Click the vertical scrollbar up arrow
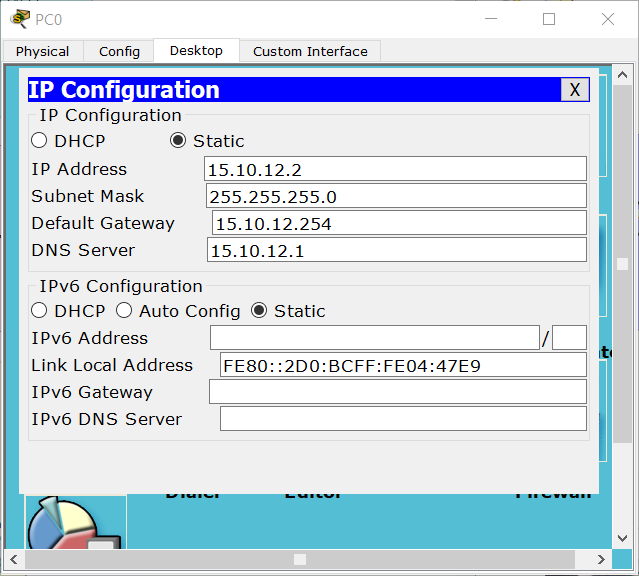 pyautogui.click(x=622, y=75)
